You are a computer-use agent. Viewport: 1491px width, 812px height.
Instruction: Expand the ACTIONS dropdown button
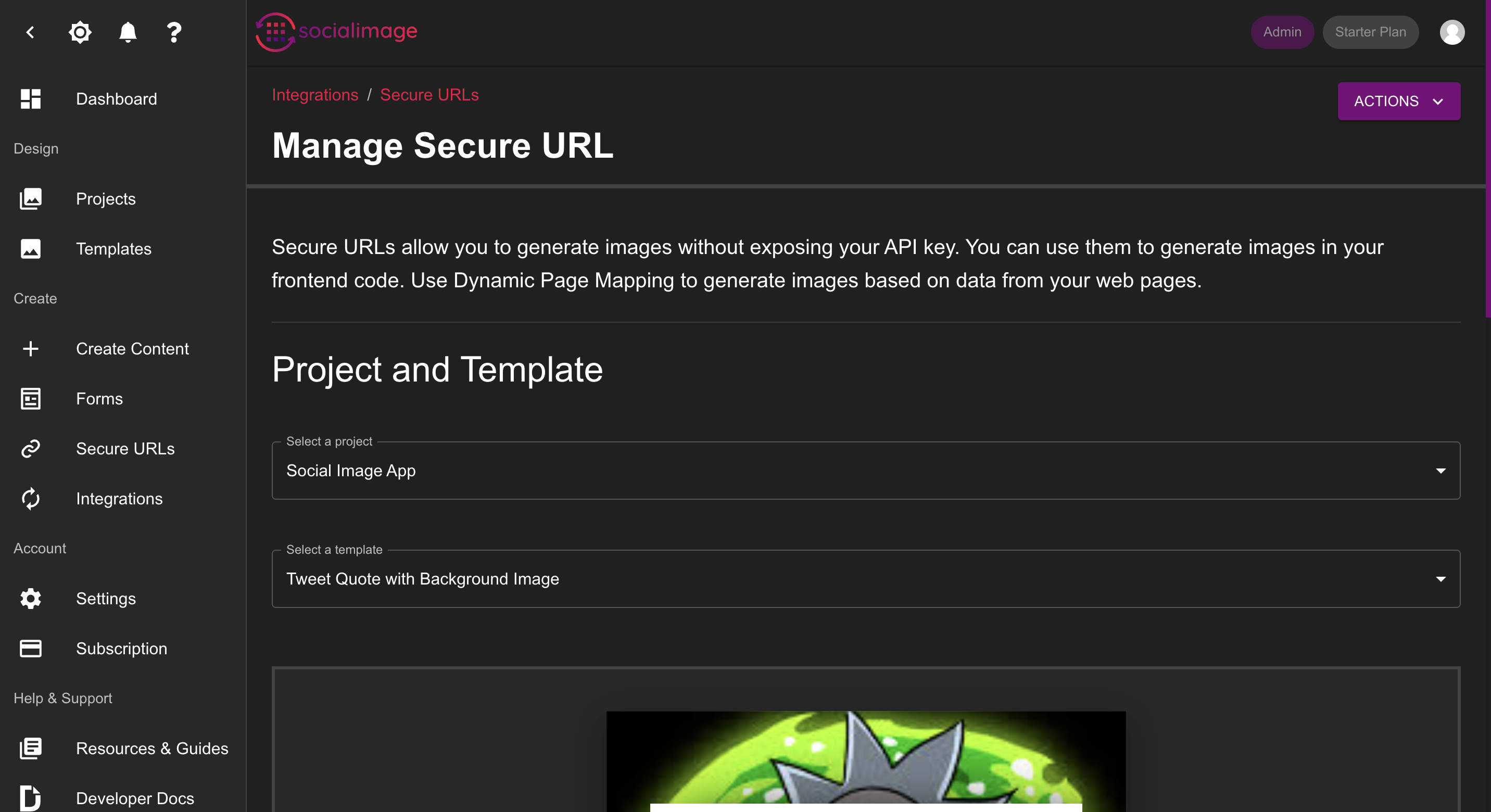1398,102
